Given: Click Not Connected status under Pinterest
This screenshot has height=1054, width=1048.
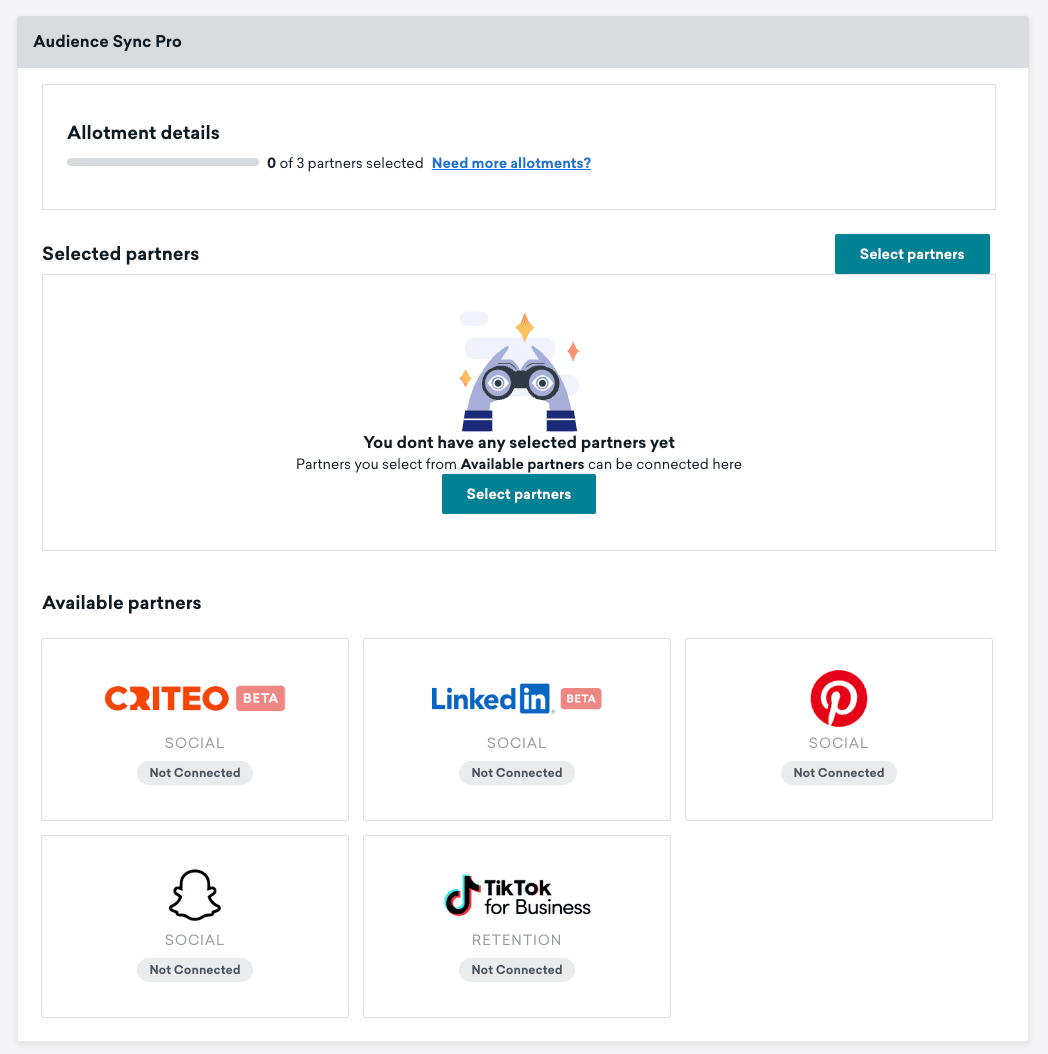Looking at the screenshot, I should tap(838, 773).
